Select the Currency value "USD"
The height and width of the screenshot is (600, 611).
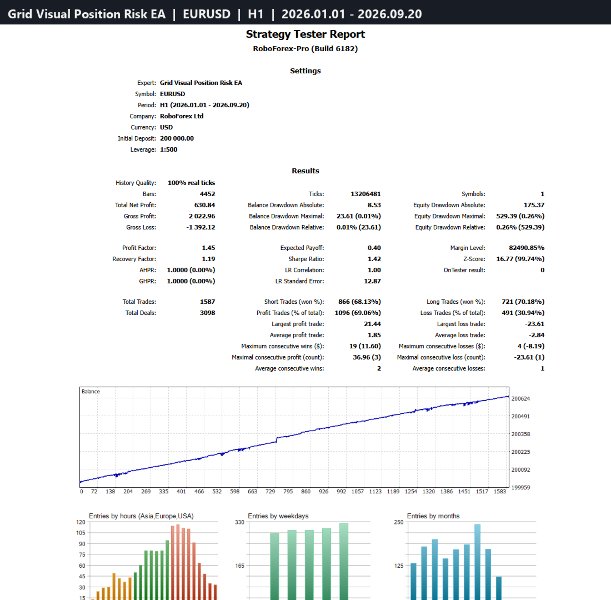click(166, 127)
